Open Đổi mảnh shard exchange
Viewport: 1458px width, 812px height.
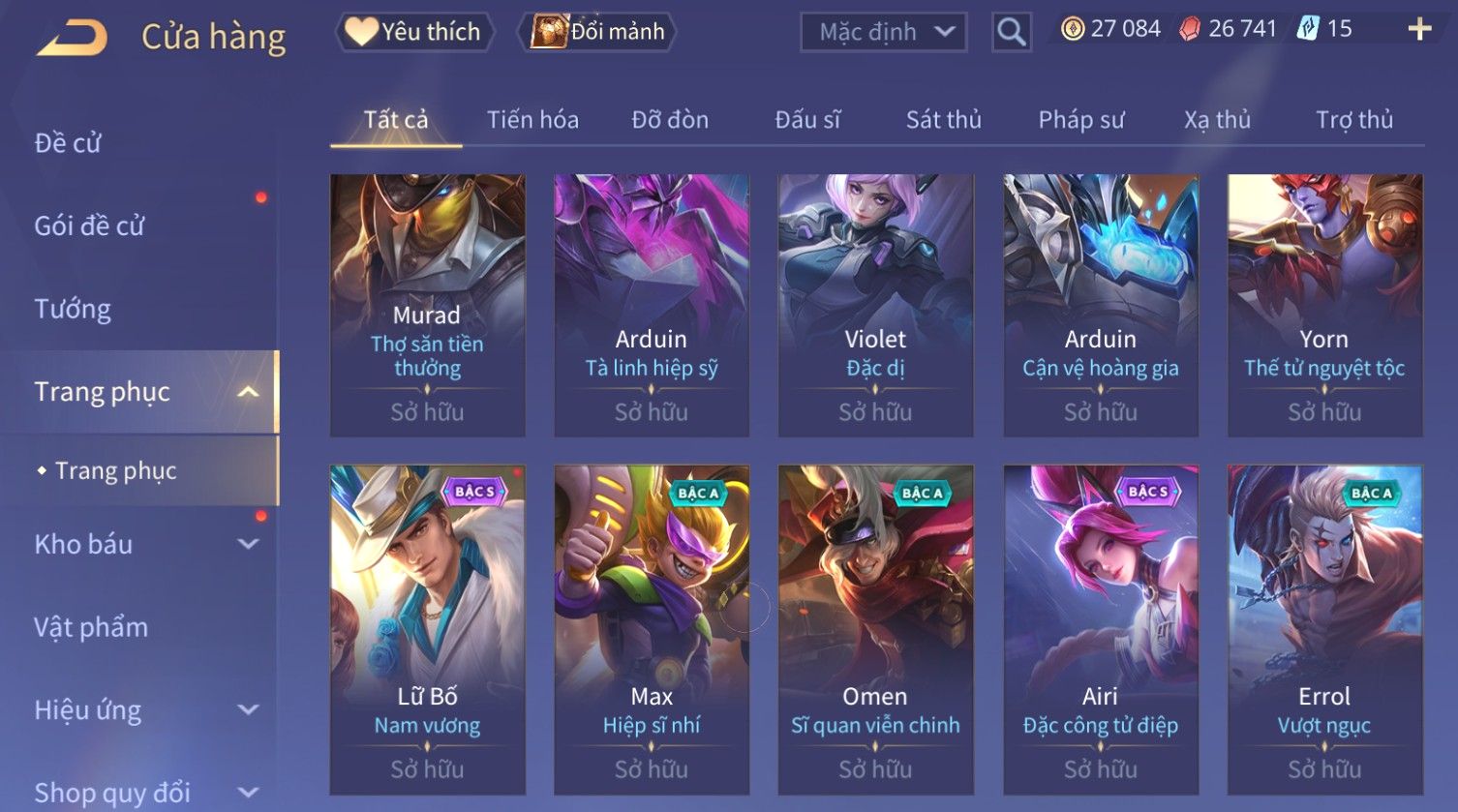tap(597, 32)
